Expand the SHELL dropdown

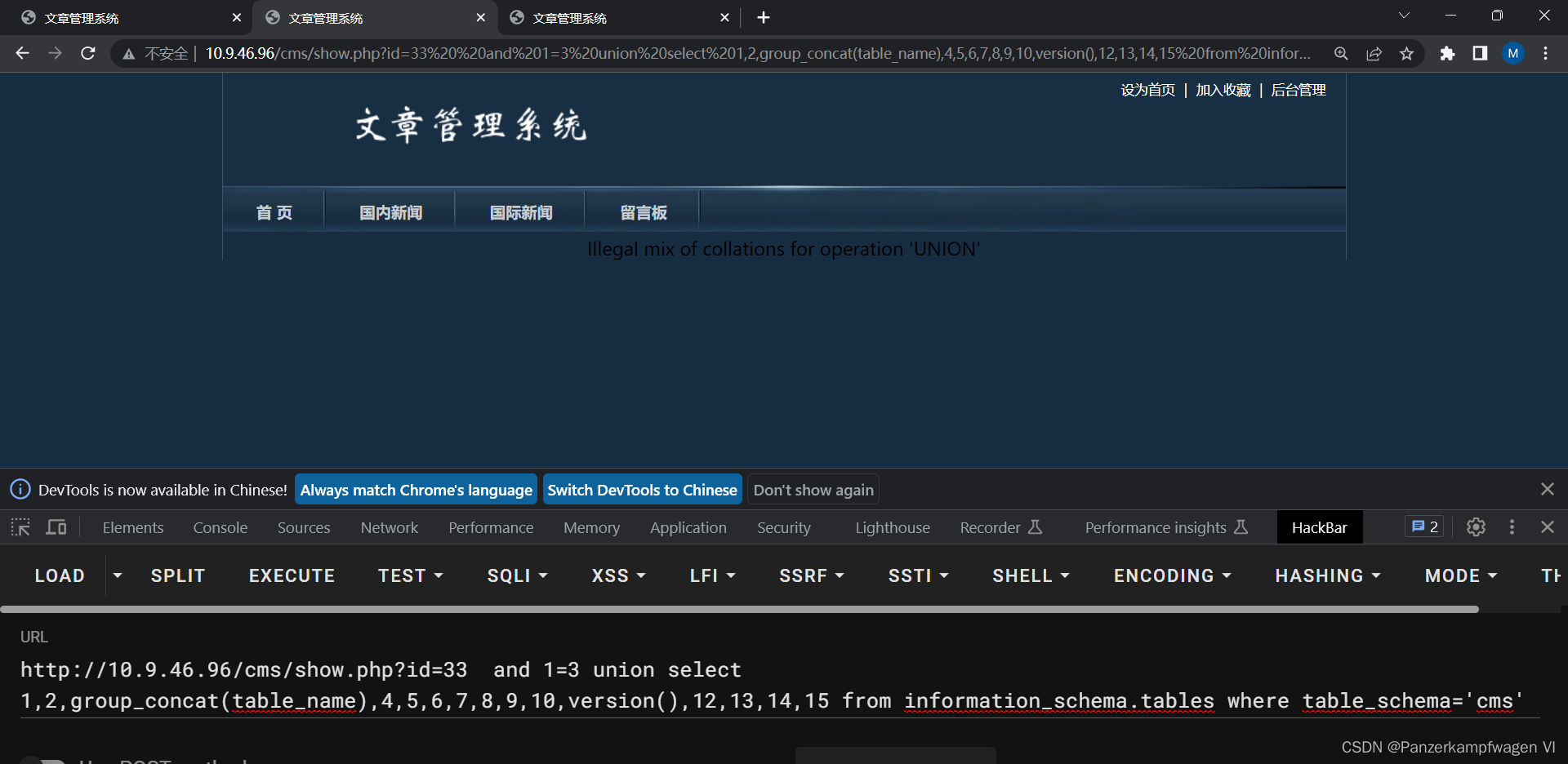[x=1031, y=575]
